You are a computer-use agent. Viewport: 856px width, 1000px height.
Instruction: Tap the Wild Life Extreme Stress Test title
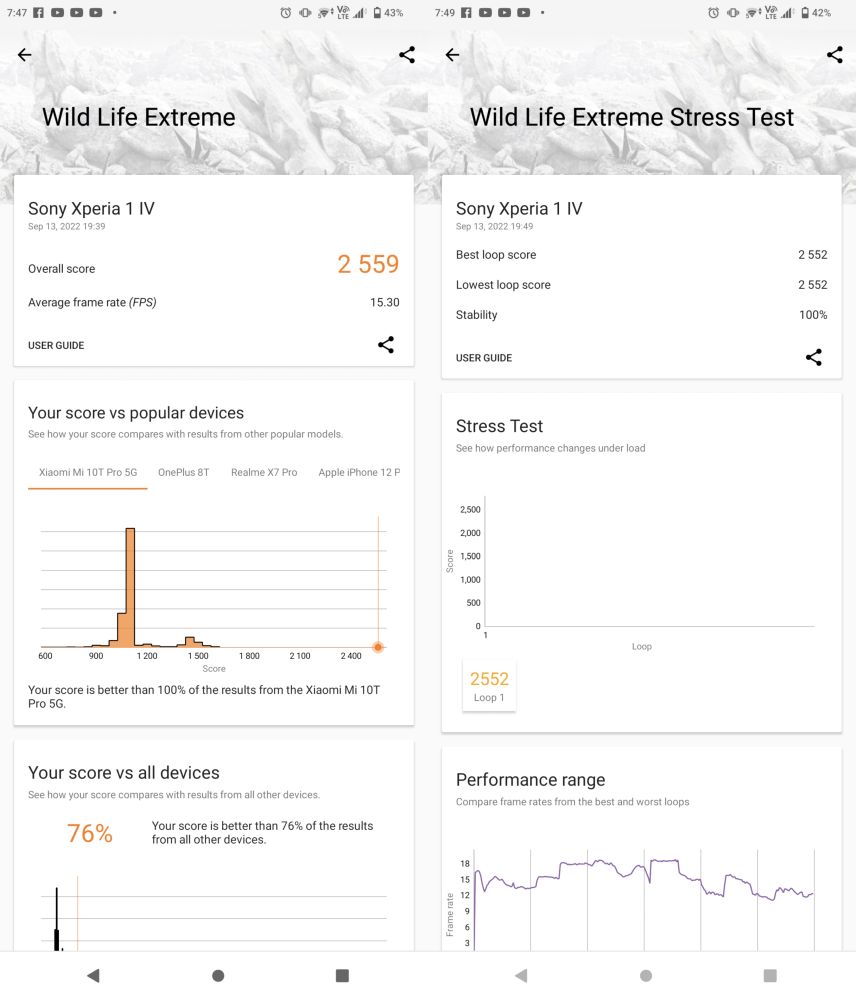click(x=632, y=117)
